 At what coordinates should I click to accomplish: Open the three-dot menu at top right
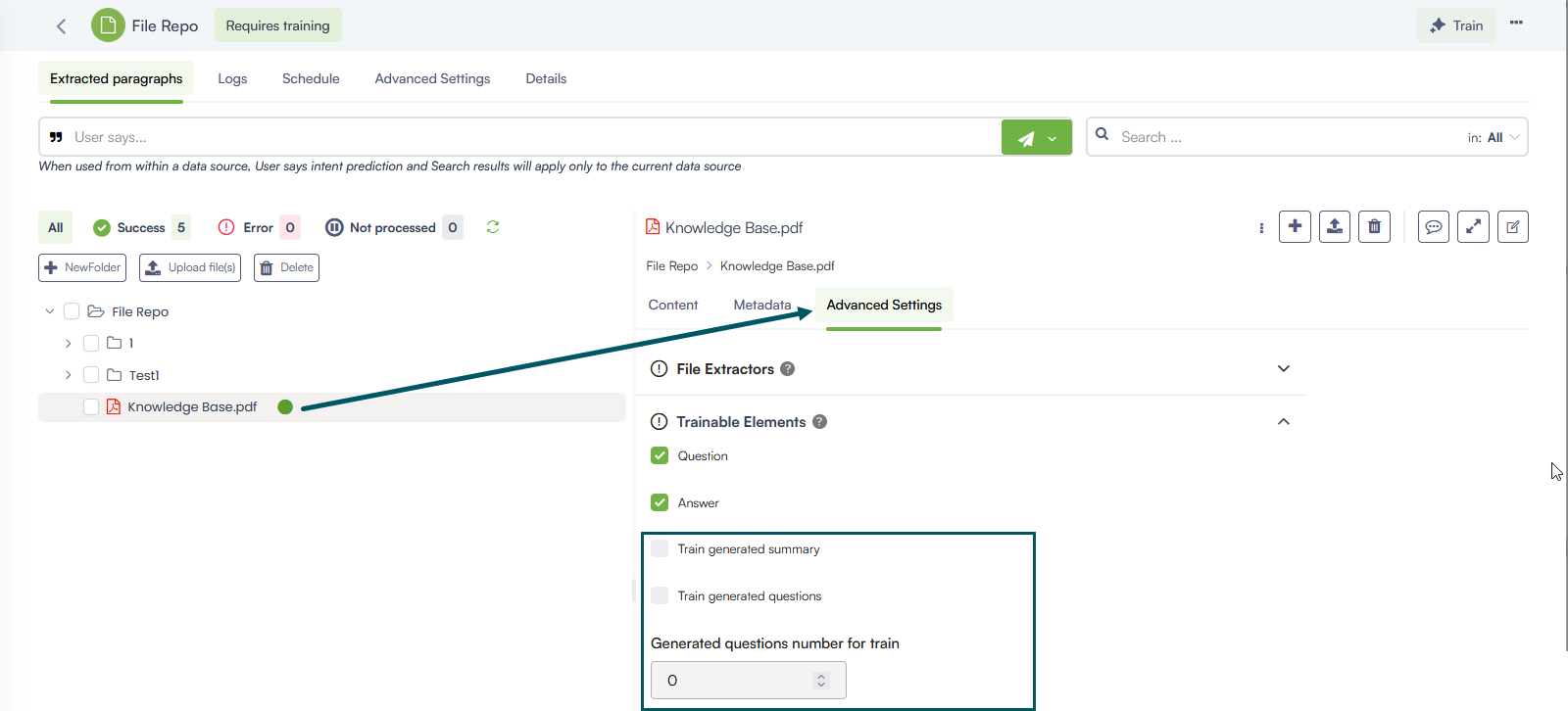pyautogui.click(x=1516, y=23)
